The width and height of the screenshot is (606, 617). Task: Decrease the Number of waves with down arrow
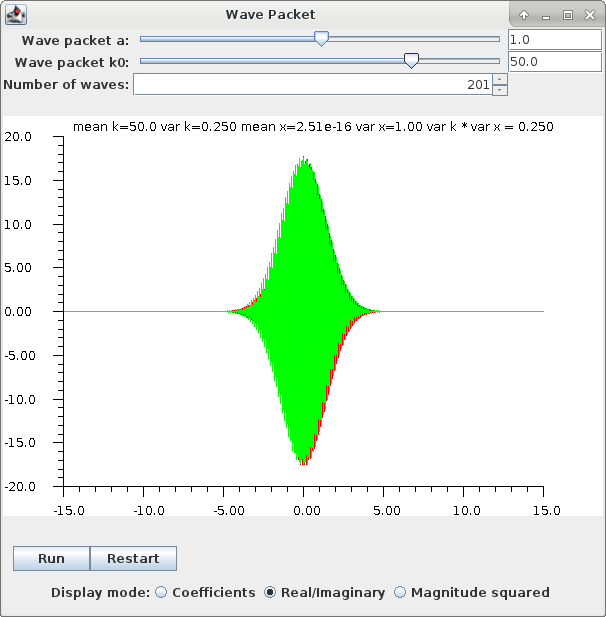point(500,90)
